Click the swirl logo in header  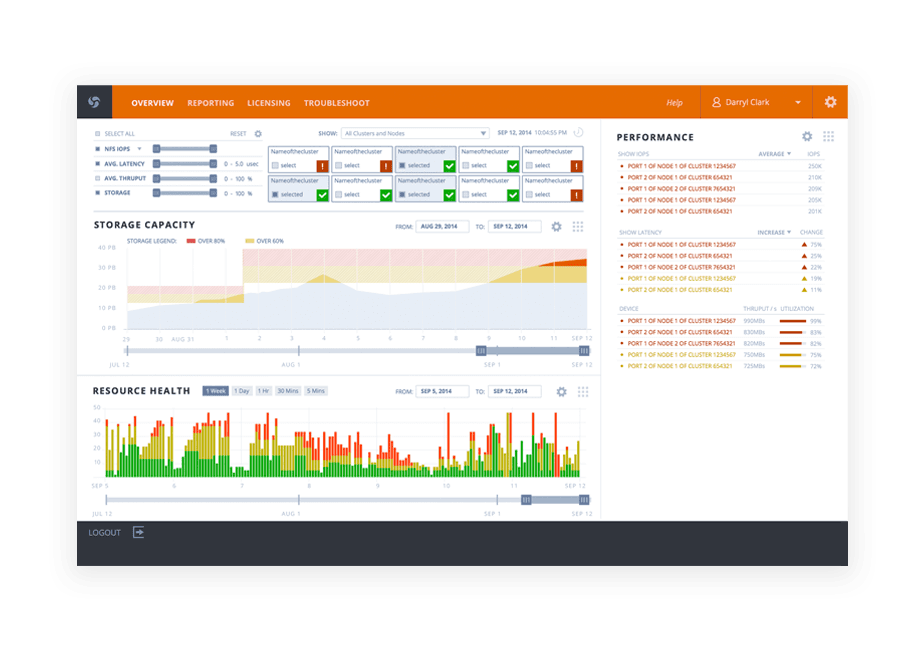point(94,102)
